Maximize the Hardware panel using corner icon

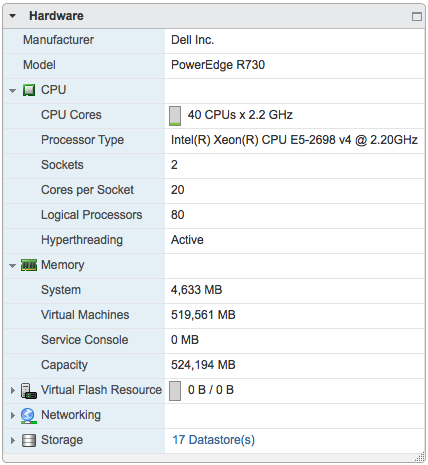coord(417,16)
